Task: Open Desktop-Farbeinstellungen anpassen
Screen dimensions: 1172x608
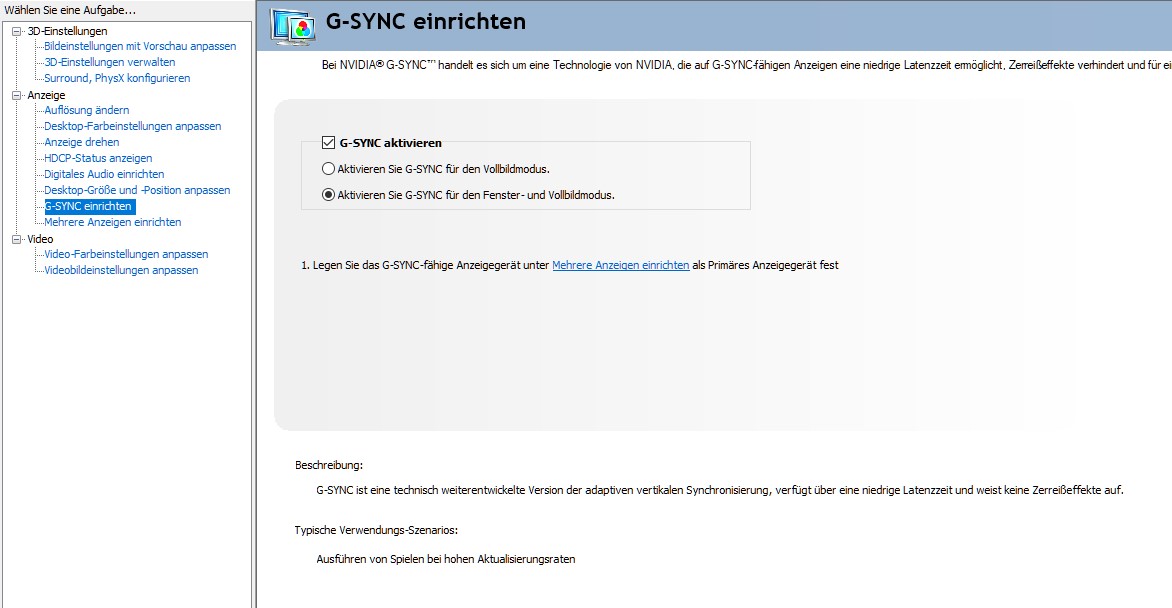Action: tap(132, 126)
